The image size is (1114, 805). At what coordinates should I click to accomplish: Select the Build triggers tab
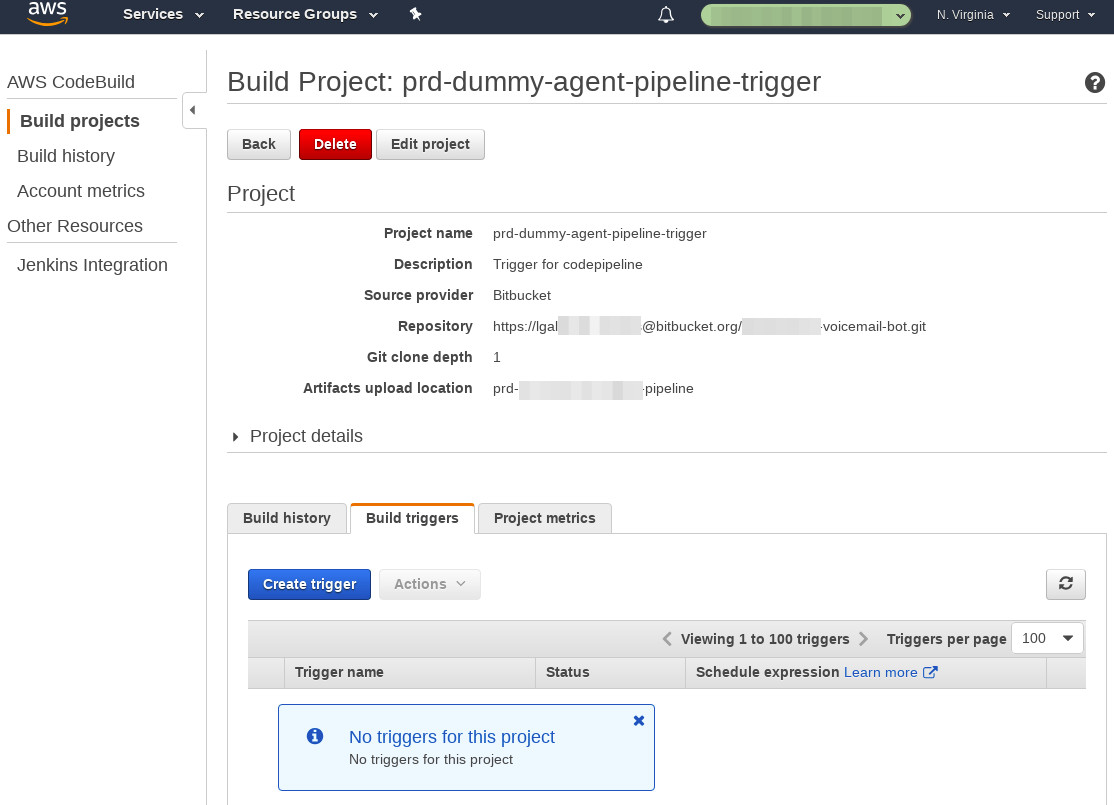tap(412, 518)
